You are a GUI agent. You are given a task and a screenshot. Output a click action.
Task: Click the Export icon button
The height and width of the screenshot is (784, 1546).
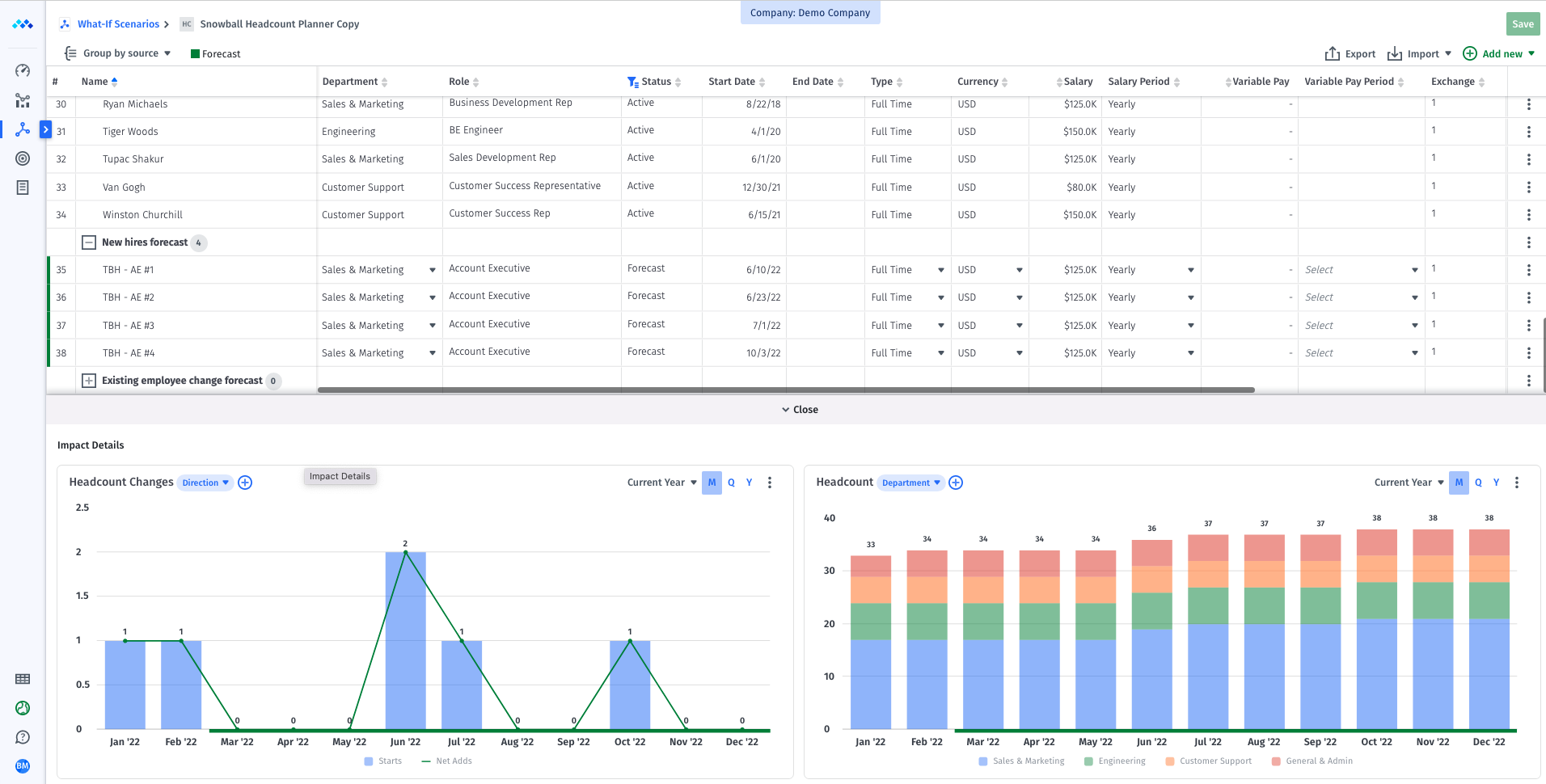(x=1350, y=54)
